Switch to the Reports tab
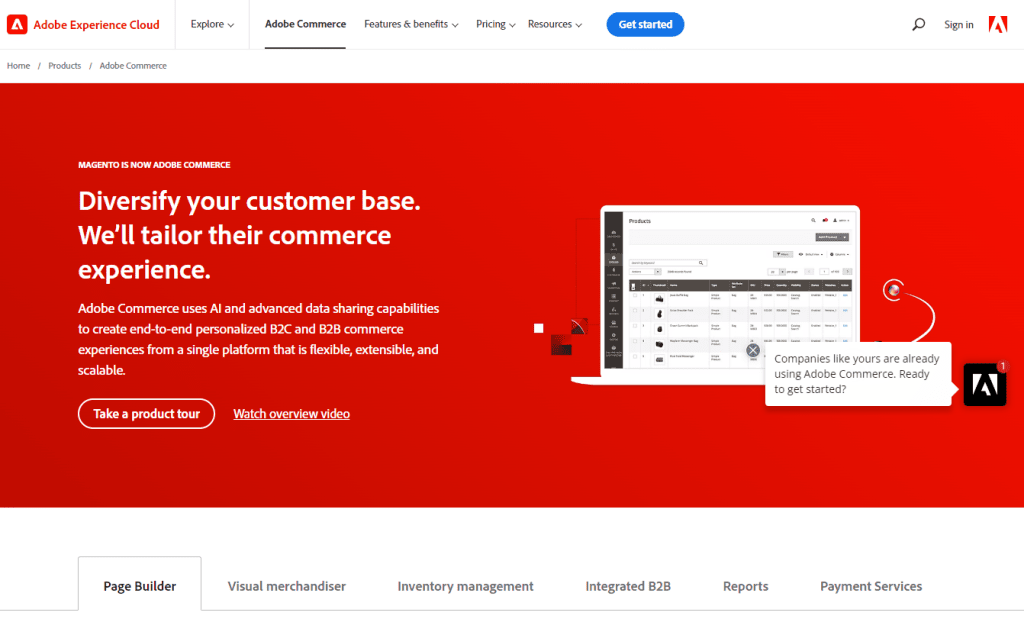This screenshot has height=635, width=1024. click(x=745, y=586)
